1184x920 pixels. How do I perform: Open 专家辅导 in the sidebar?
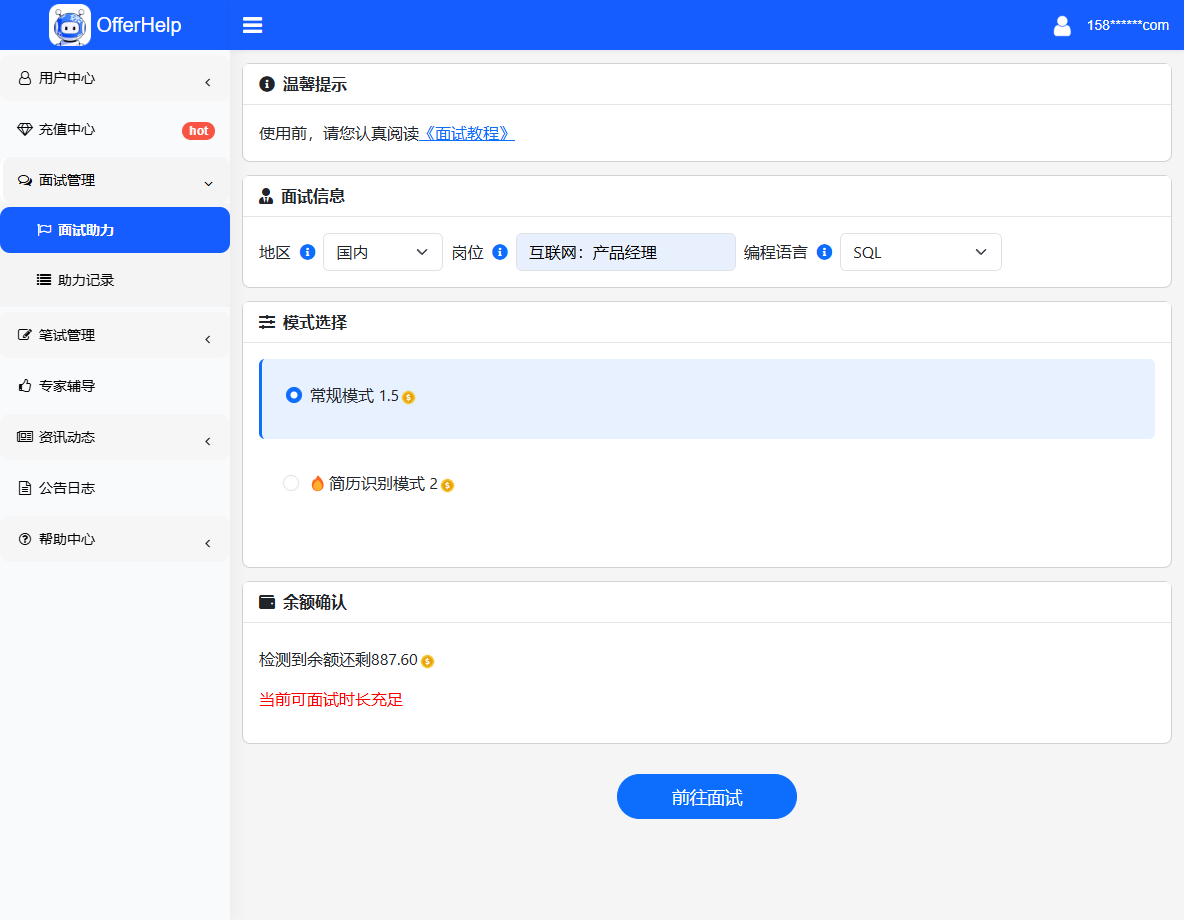[67, 386]
